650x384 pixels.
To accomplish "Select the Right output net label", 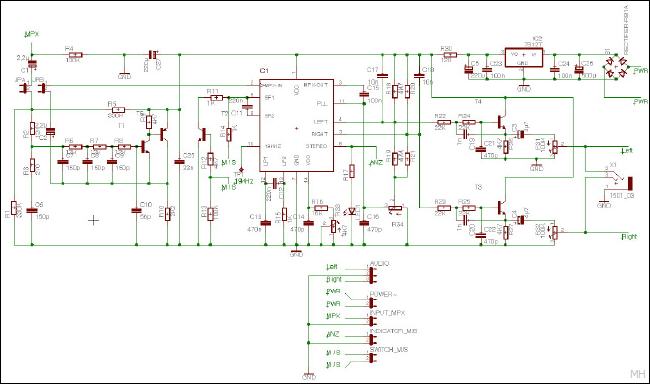I will (x=629, y=236).
